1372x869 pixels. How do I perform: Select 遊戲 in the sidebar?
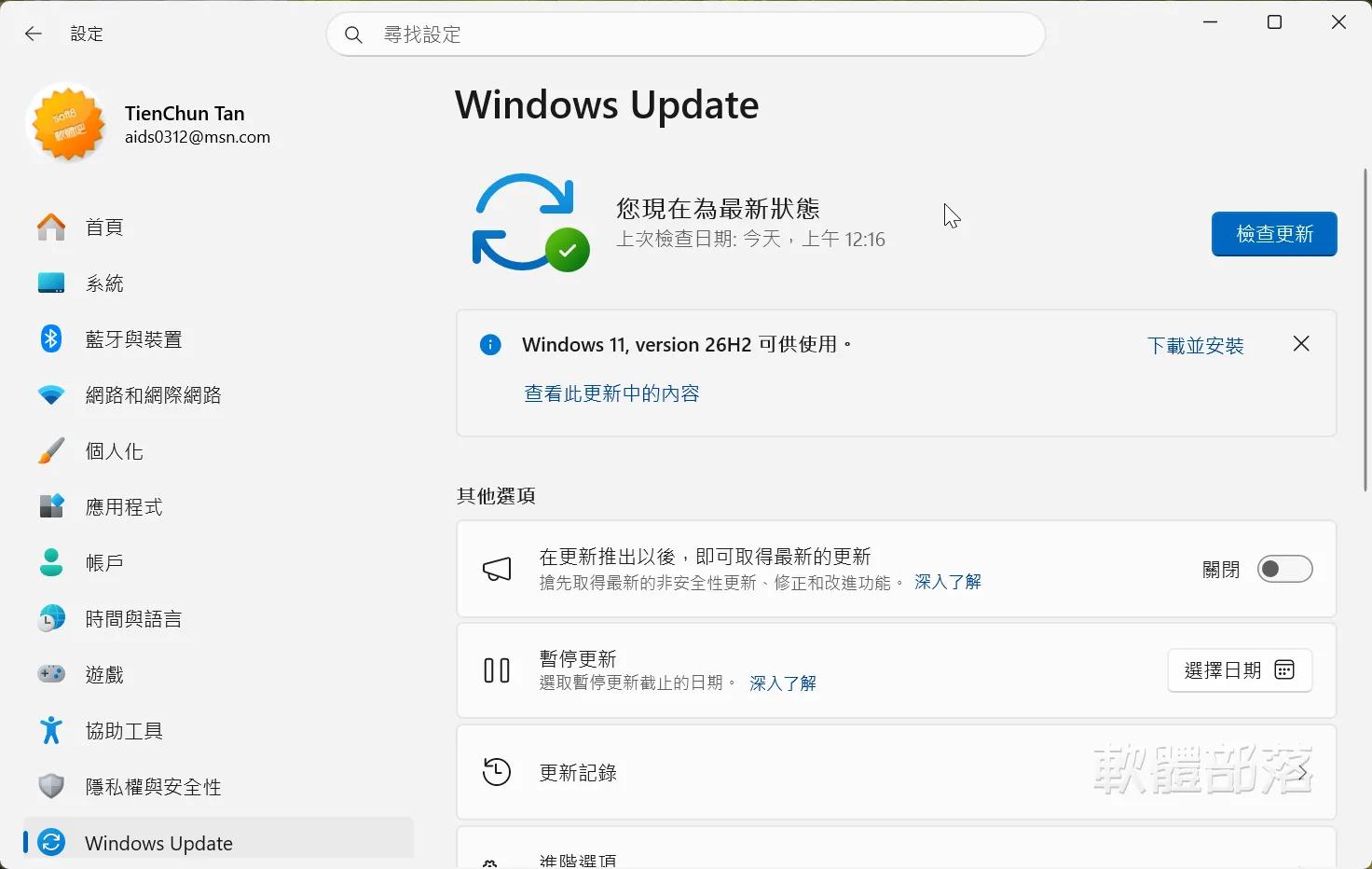click(x=219, y=675)
